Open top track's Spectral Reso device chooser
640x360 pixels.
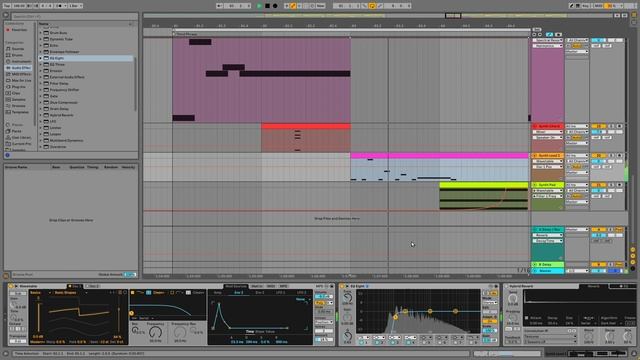[x=548, y=40]
